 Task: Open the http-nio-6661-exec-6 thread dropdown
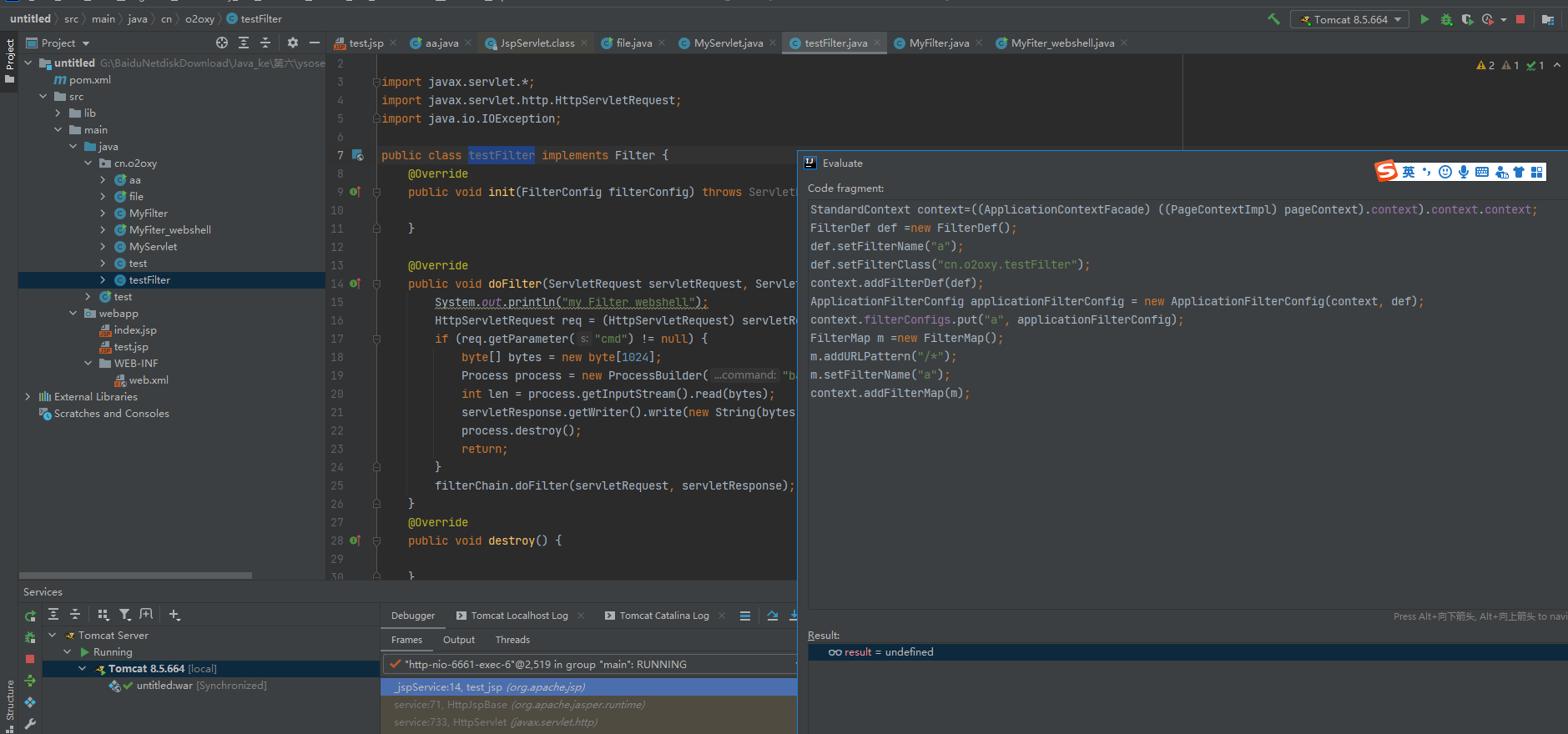pyautogui.click(x=590, y=664)
